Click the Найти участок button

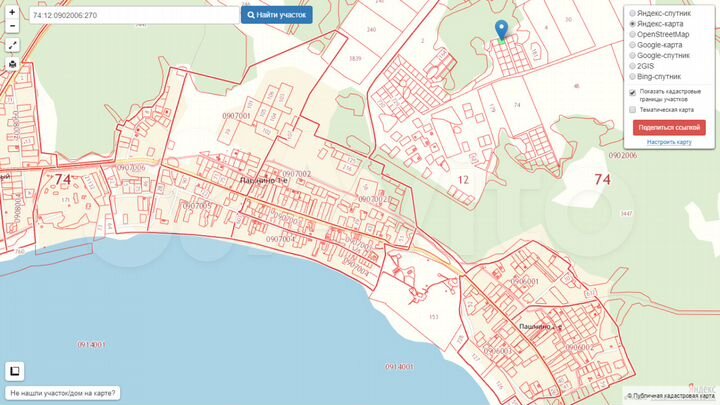(x=276, y=15)
